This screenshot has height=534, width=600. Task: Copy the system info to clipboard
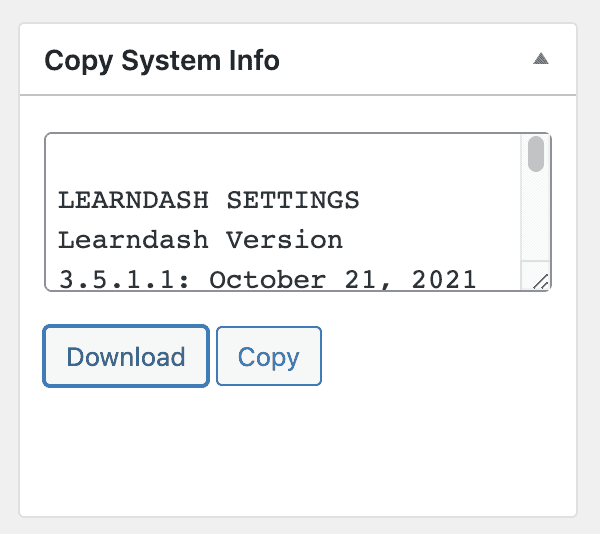click(269, 356)
